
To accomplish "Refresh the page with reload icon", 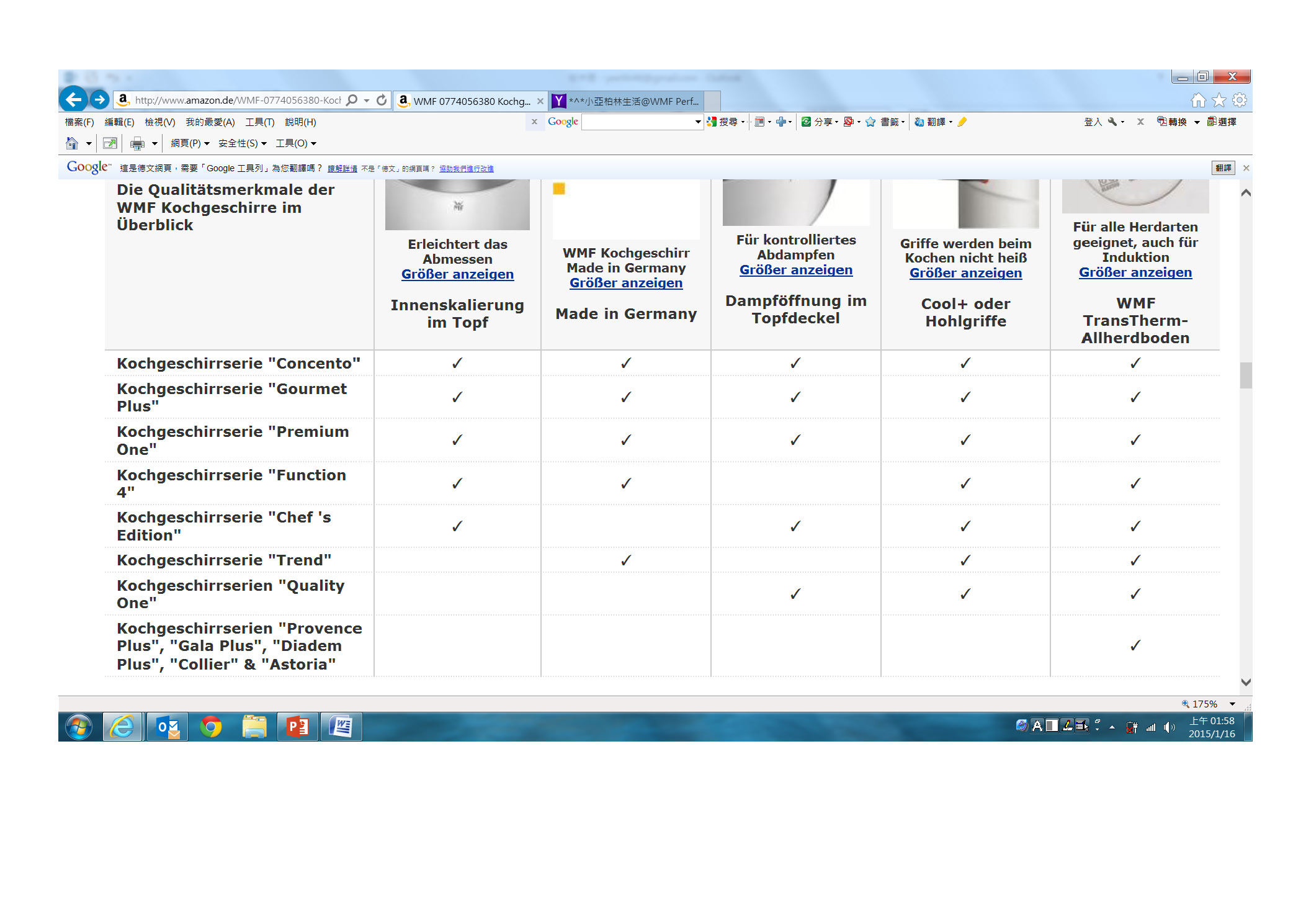I will 382,100.
